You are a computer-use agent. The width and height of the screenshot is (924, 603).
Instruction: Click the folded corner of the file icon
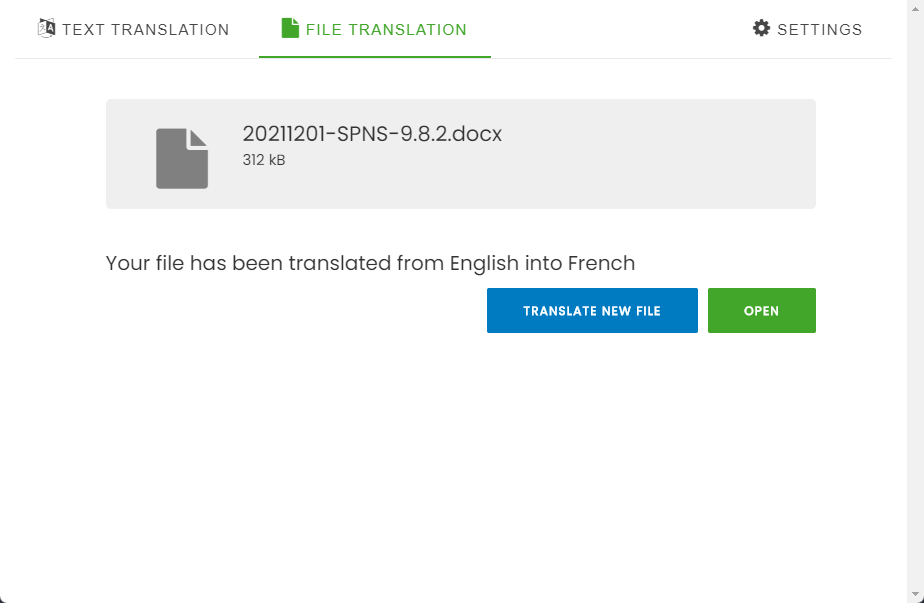tap(199, 137)
